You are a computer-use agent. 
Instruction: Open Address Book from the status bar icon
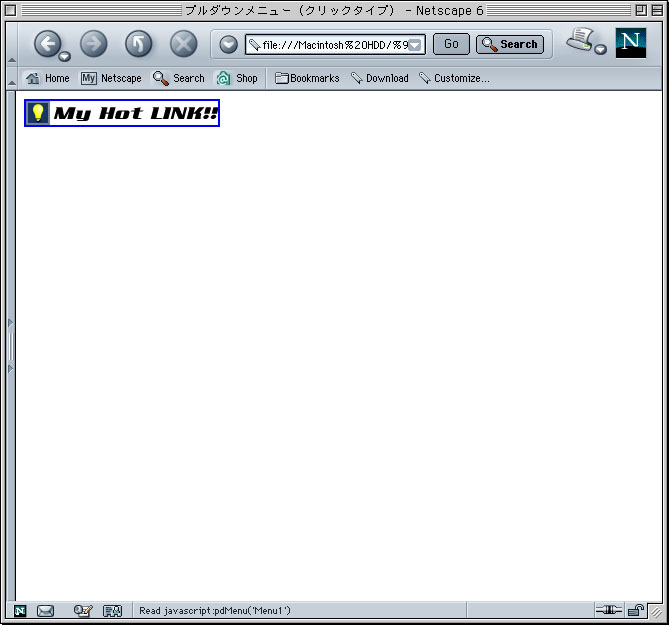pyautogui.click(x=113, y=611)
